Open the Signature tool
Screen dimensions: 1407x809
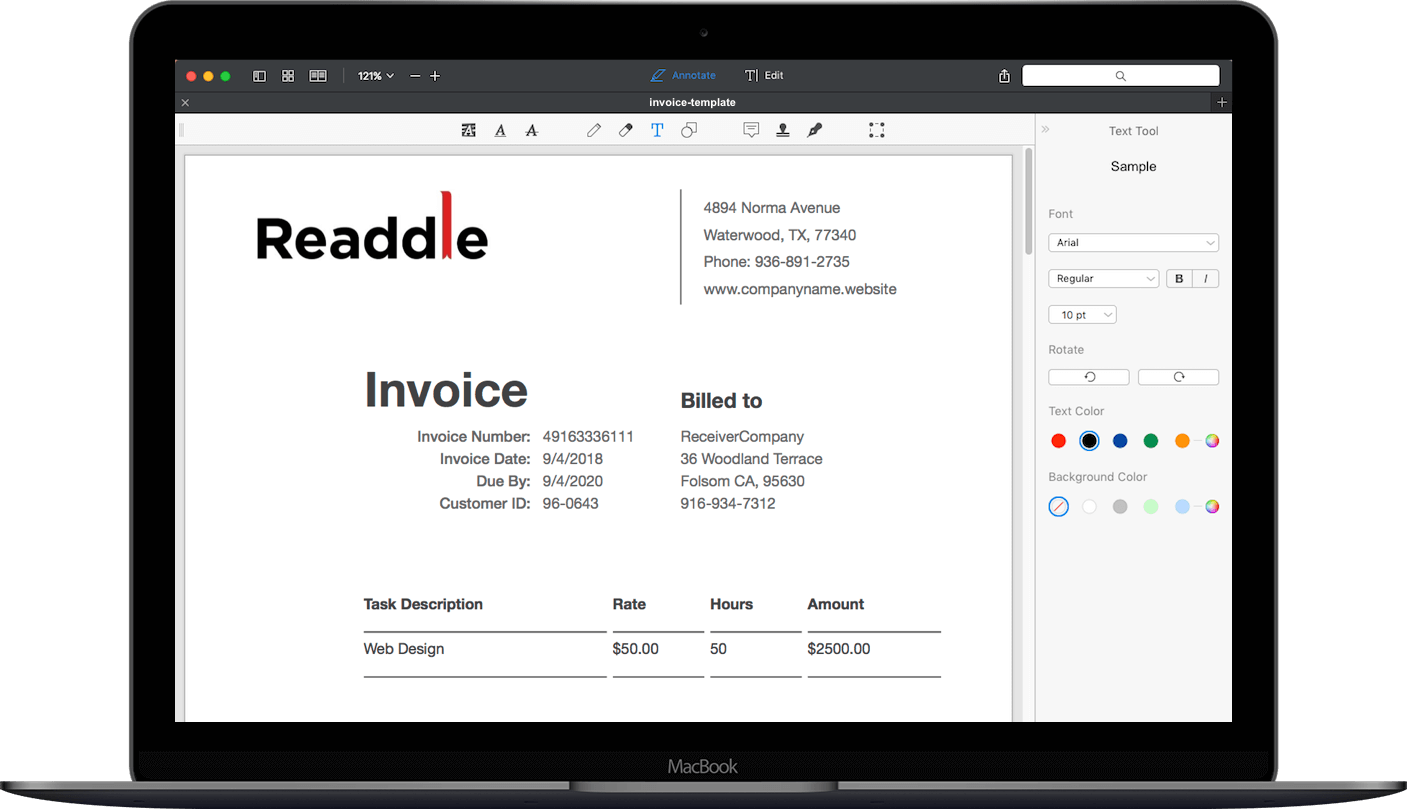coord(815,130)
